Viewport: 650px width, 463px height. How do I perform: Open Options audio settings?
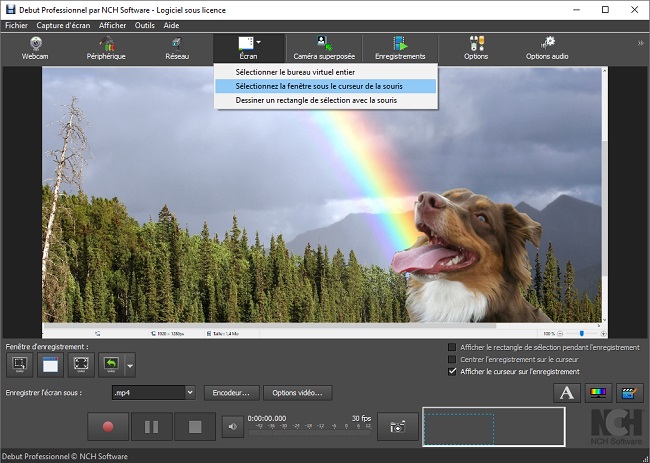pyautogui.click(x=547, y=48)
